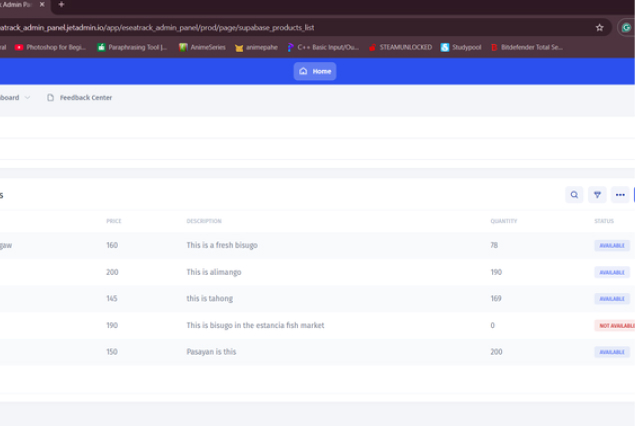
Task: Open the table filter icon
Action: 597,195
